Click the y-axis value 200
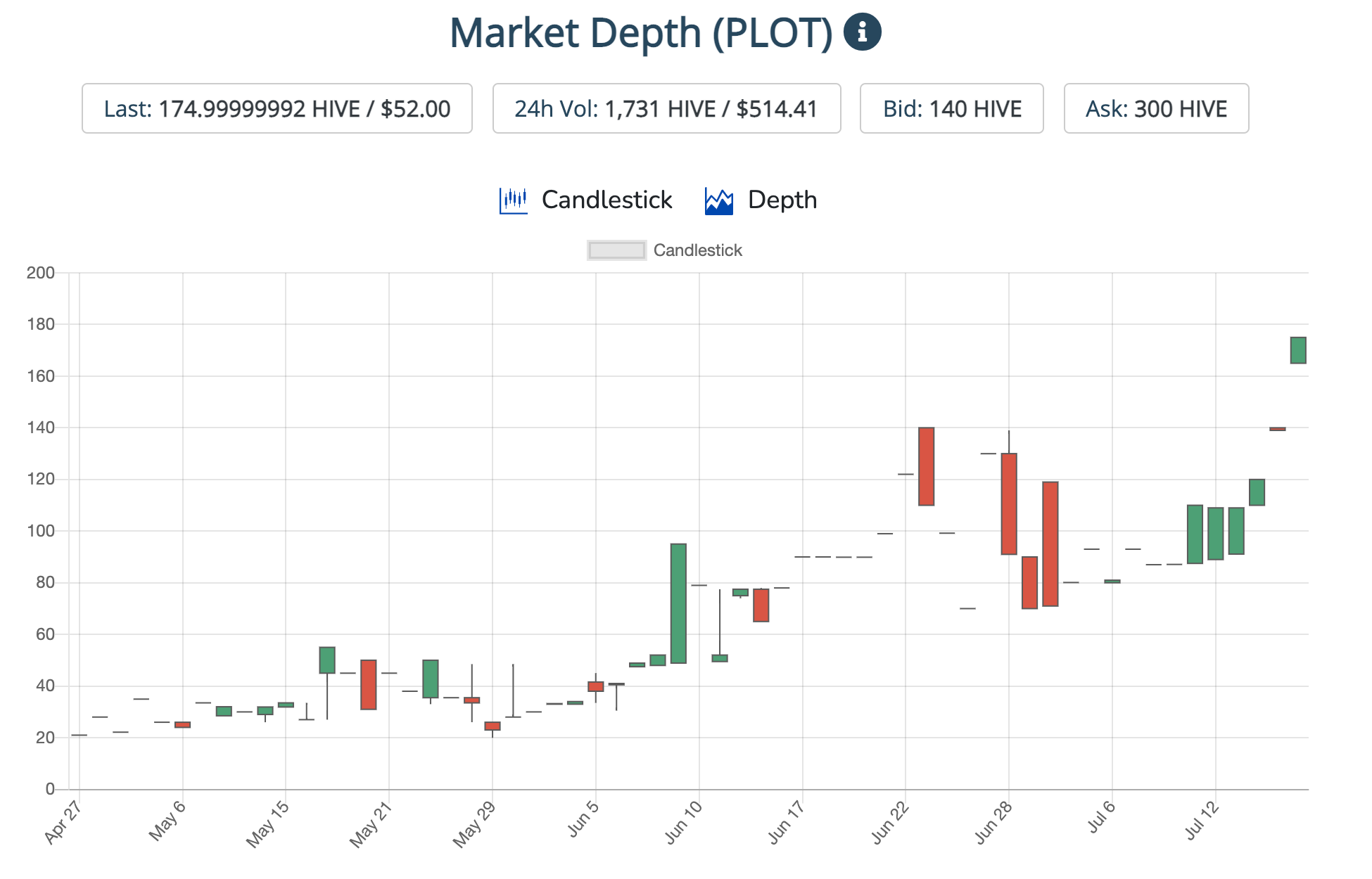Viewport: 1372px width, 879px height. pos(41,273)
